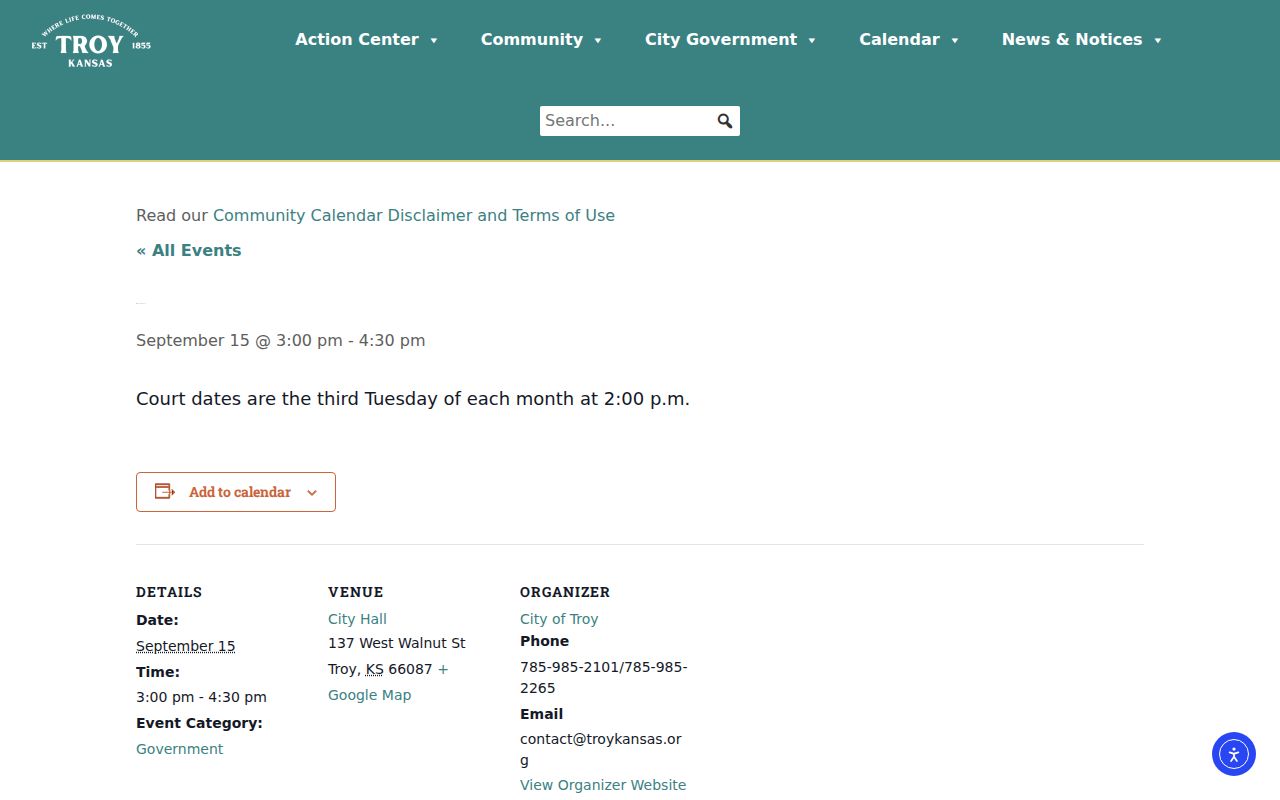Open Community Calendar Disclaimer and Terms link
Image resolution: width=1280 pixels, height=800 pixels.
point(414,215)
